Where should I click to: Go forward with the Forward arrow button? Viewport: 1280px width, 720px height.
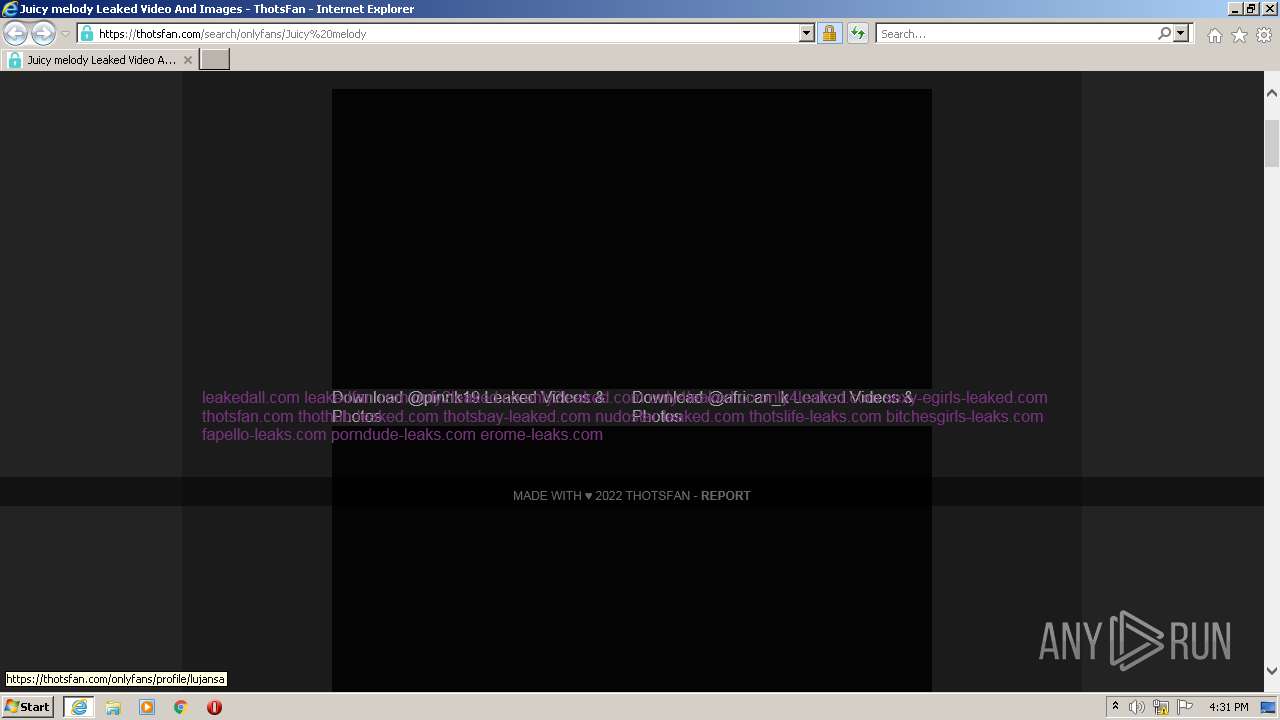[x=43, y=33]
